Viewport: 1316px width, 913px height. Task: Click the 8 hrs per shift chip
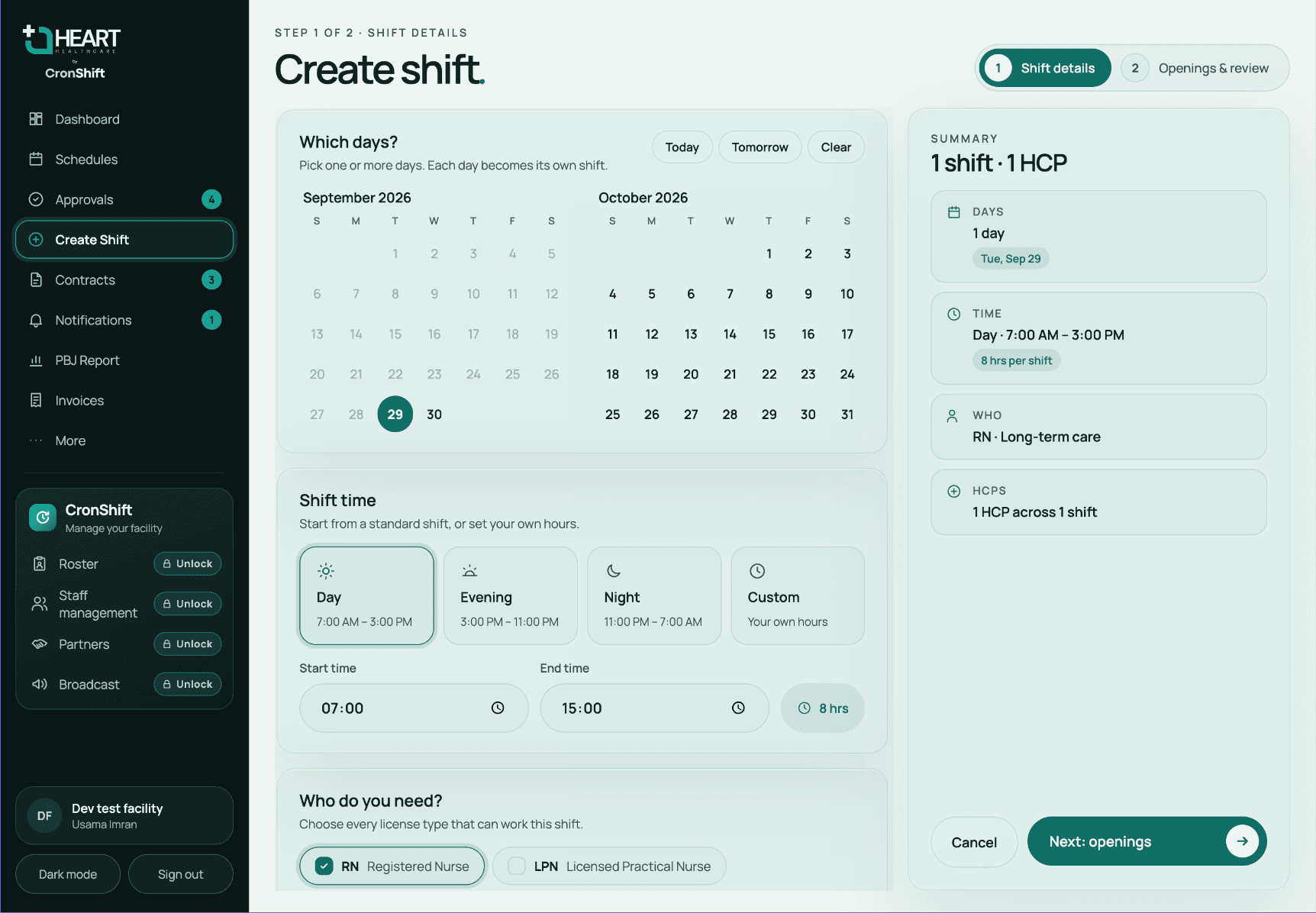pos(1016,360)
